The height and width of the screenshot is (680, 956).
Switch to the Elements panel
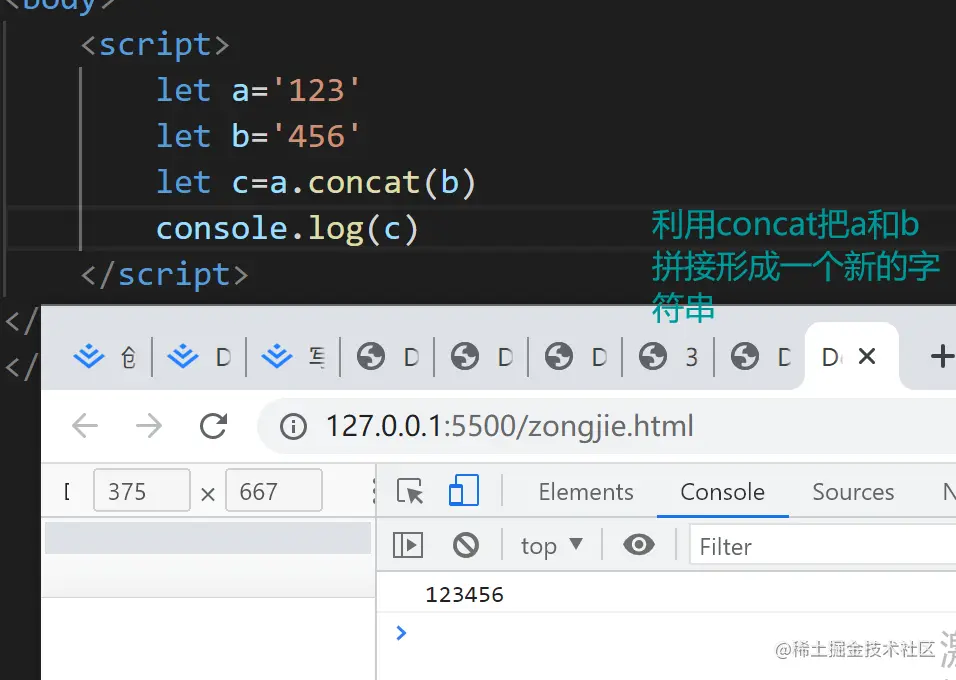(586, 492)
